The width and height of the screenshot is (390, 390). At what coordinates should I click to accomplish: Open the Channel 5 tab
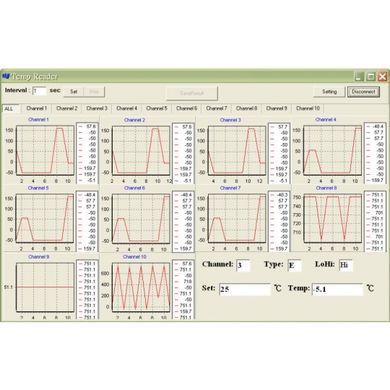click(157, 108)
